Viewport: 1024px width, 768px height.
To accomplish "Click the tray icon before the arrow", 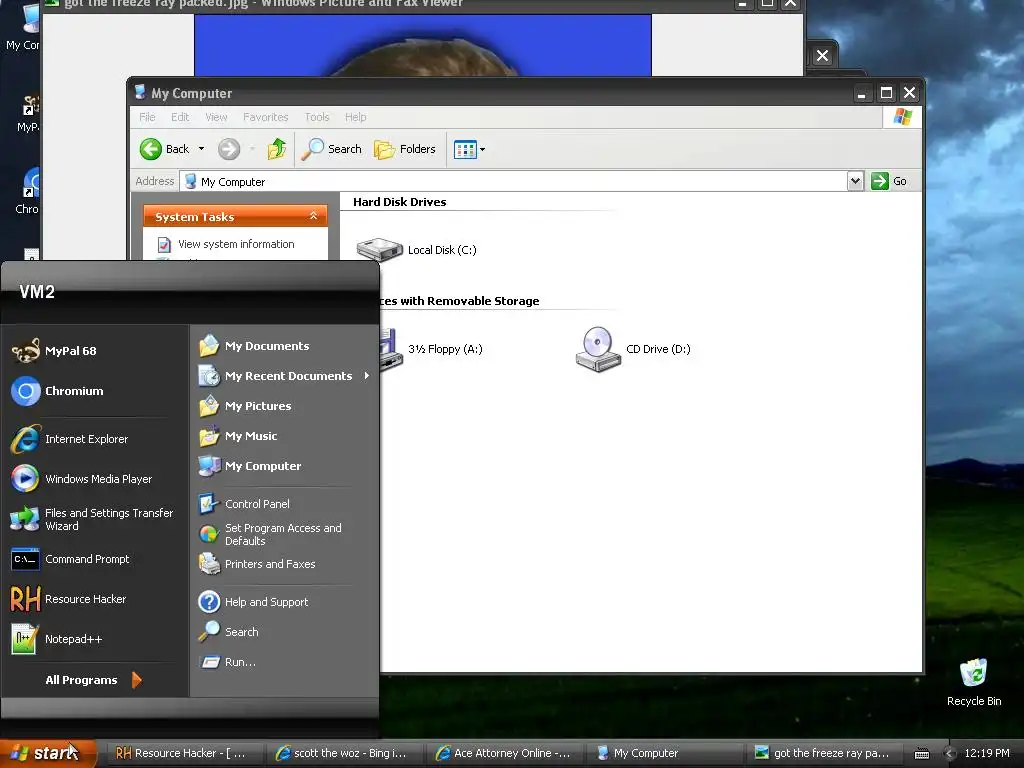I will click(921, 754).
